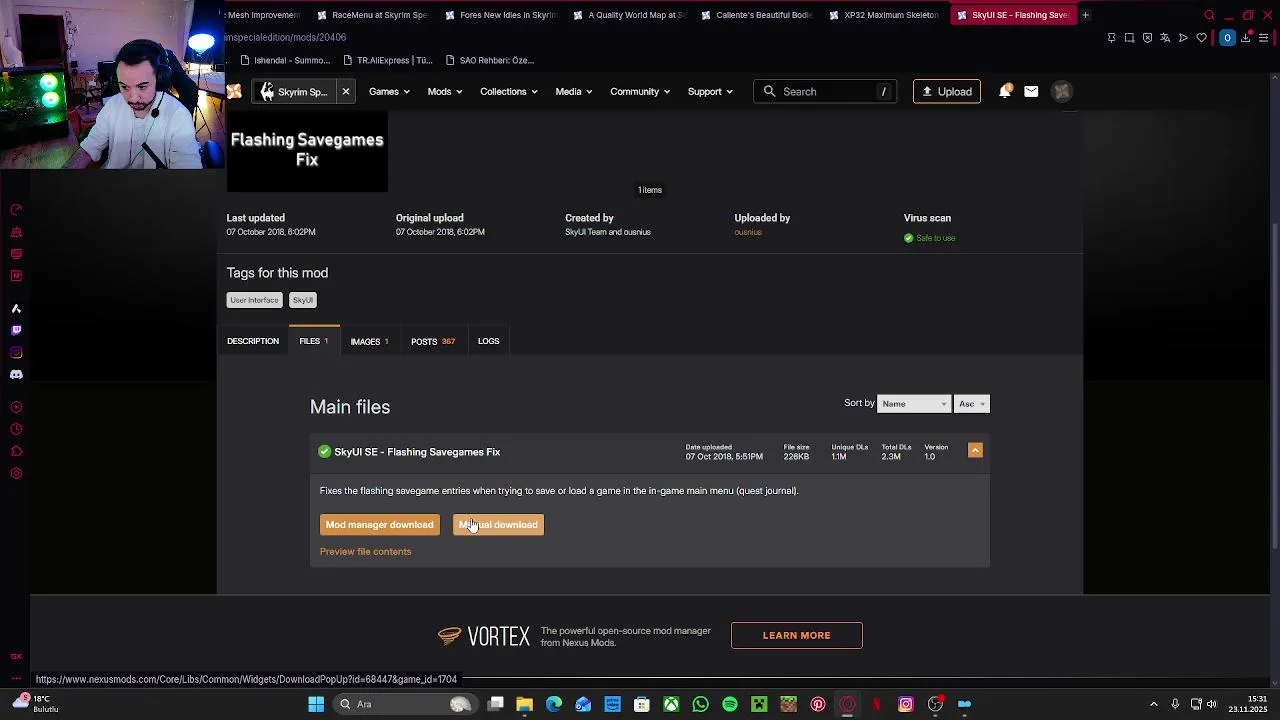Open the Aria AI sidebar icon

pos(16,308)
